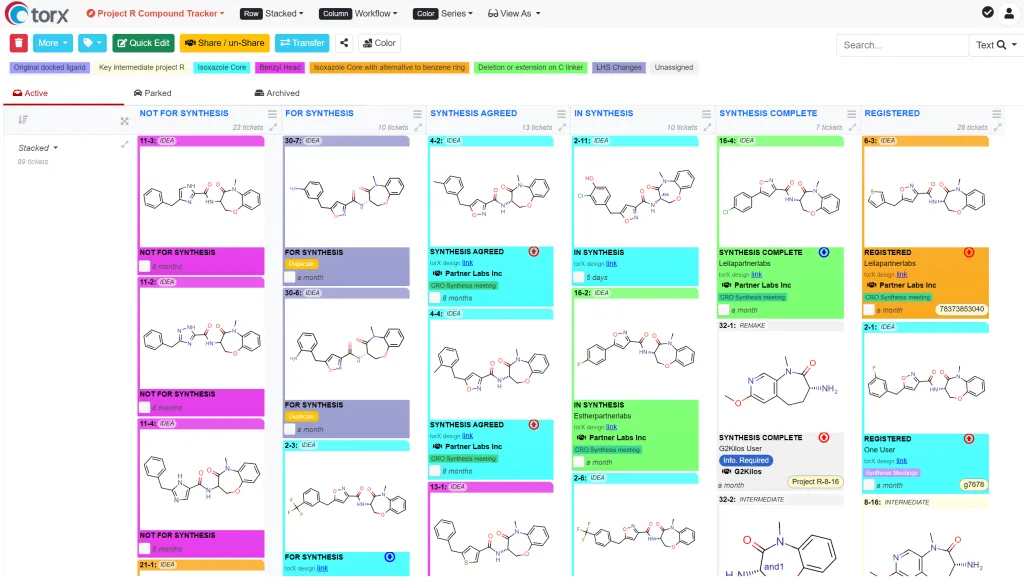Select Original docked ligand series swatch

tap(50, 67)
